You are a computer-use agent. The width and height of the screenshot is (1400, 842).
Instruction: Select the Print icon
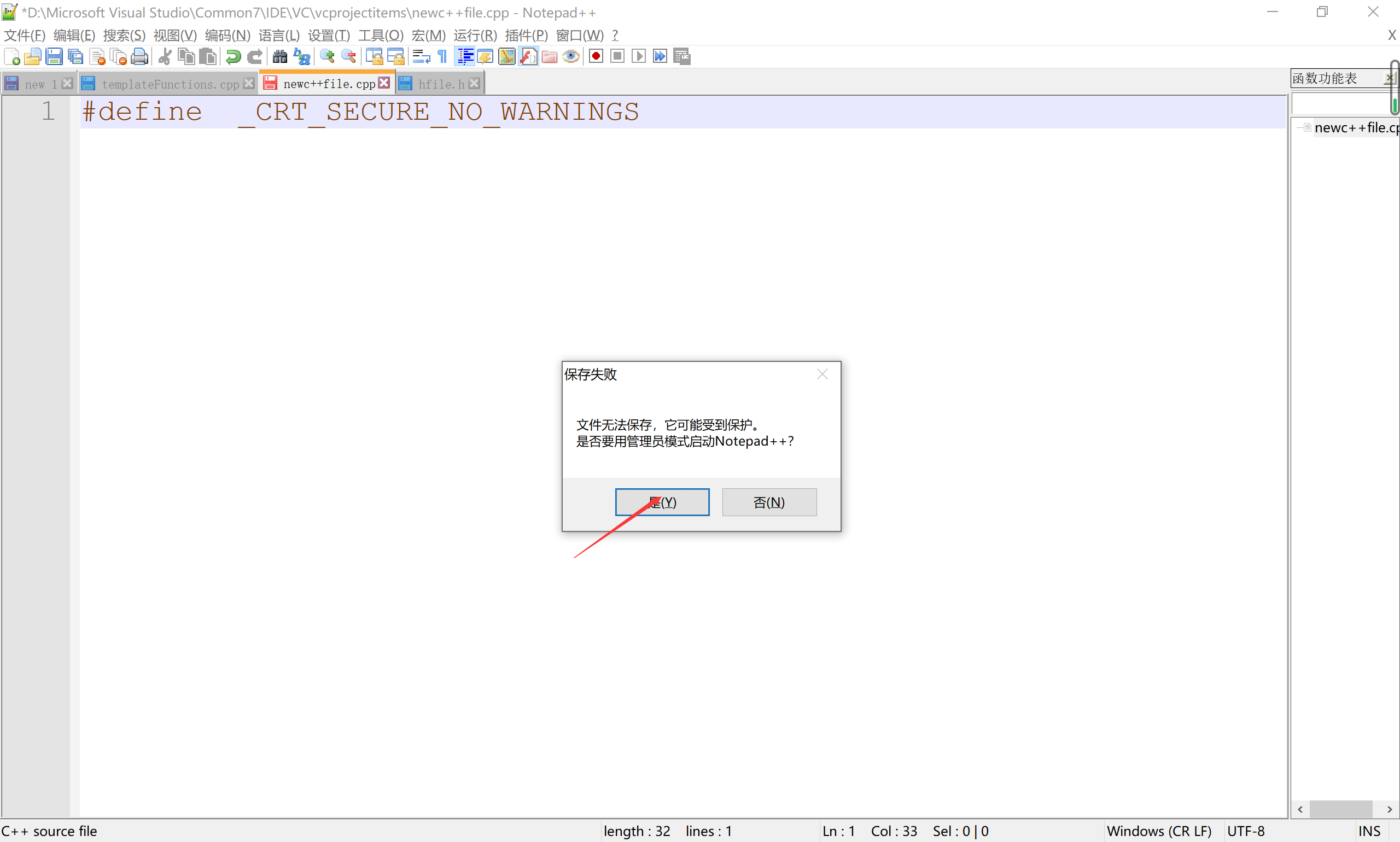pyautogui.click(x=139, y=56)
